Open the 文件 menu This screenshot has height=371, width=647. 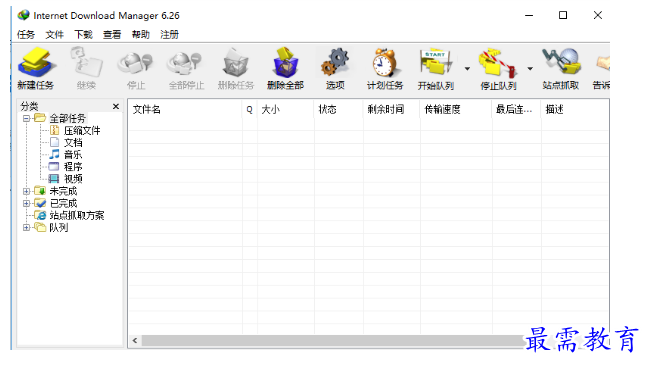pos(54,35)
